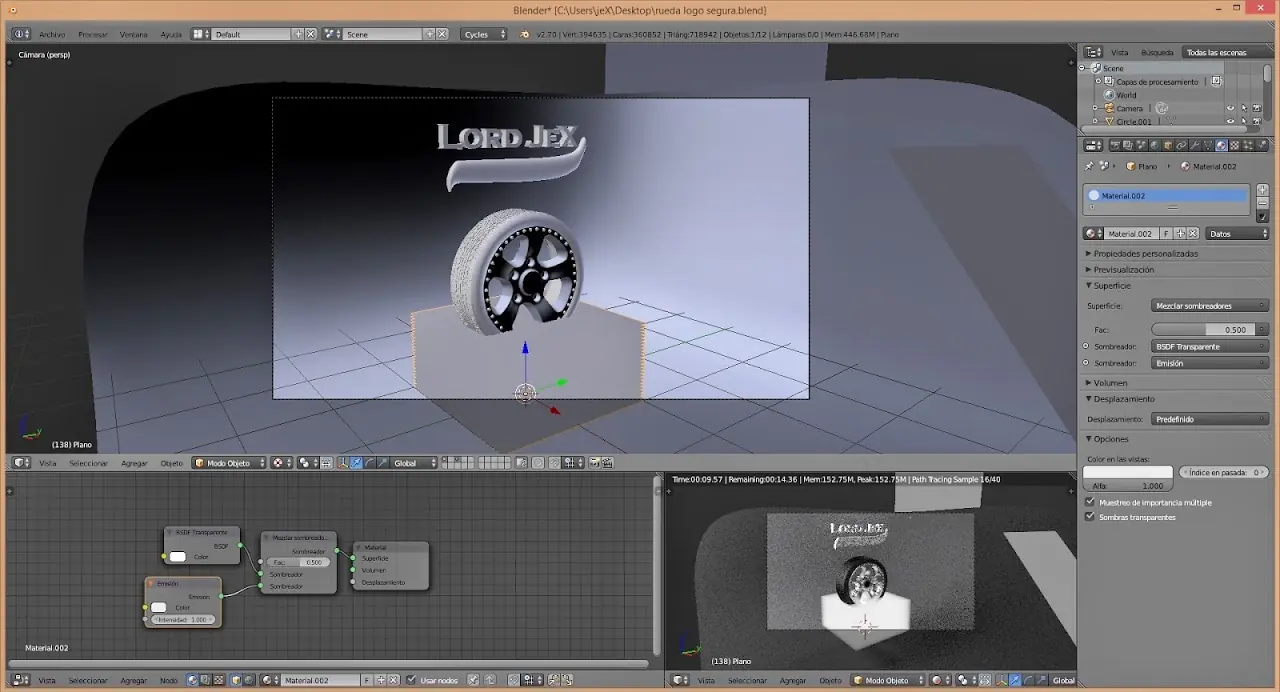Click the pin icon in properties breadcrumb
Screen dimensions: 1280x692
pos(1089,166)
